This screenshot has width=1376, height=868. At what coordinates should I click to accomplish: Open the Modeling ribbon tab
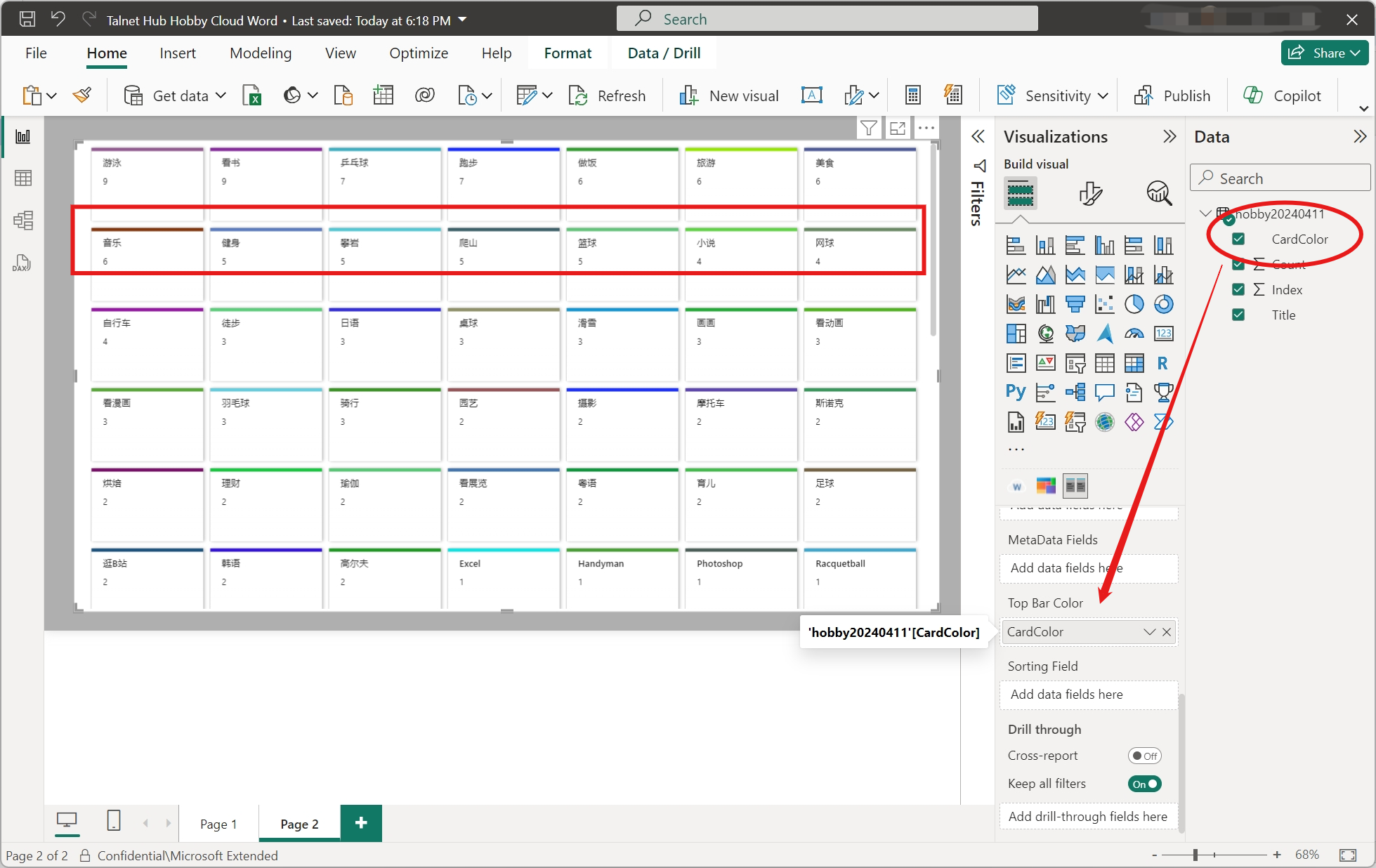tap(261, 53)
